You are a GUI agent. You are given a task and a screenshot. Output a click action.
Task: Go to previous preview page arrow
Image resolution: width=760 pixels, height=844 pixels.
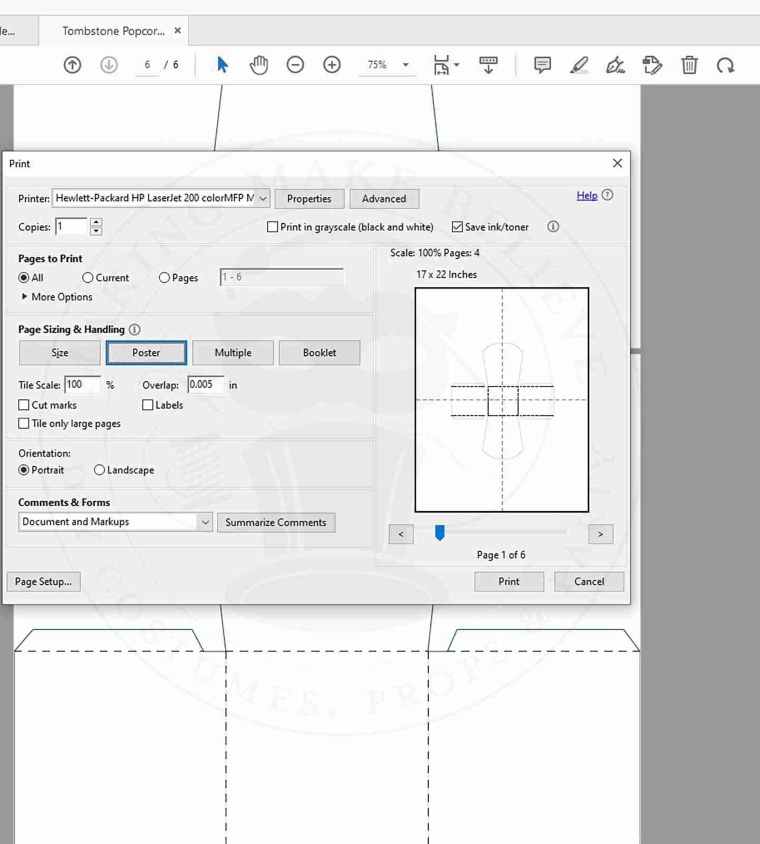pos(401,534)
